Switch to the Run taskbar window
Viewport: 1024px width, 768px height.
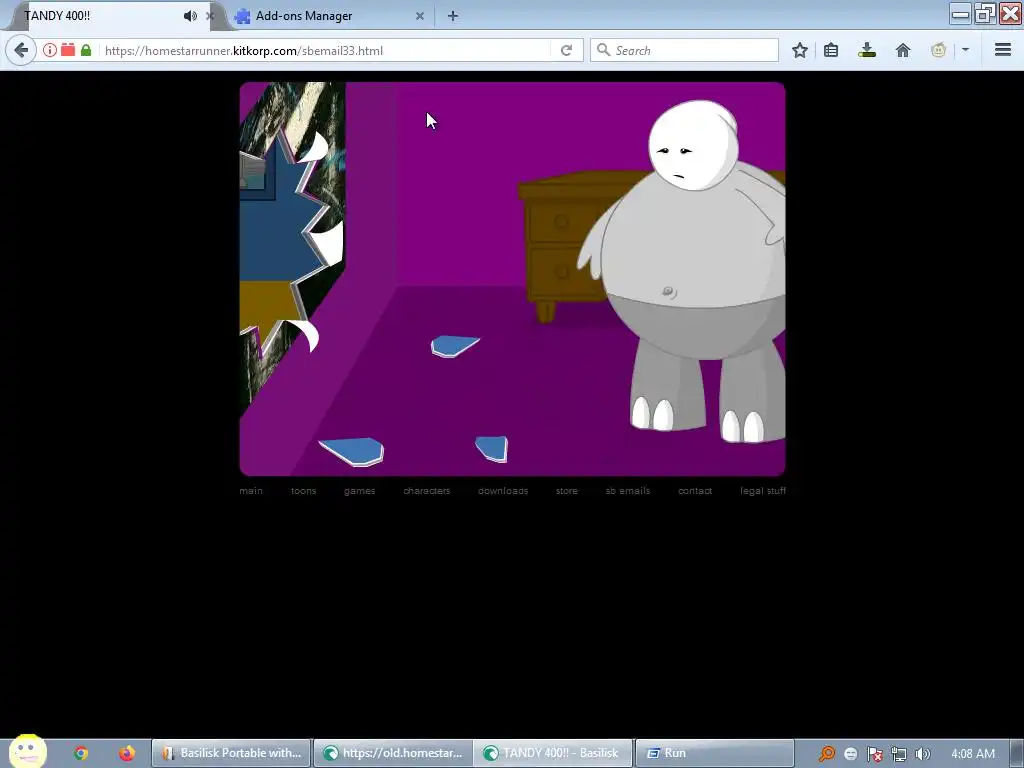[x=715, y=753]
